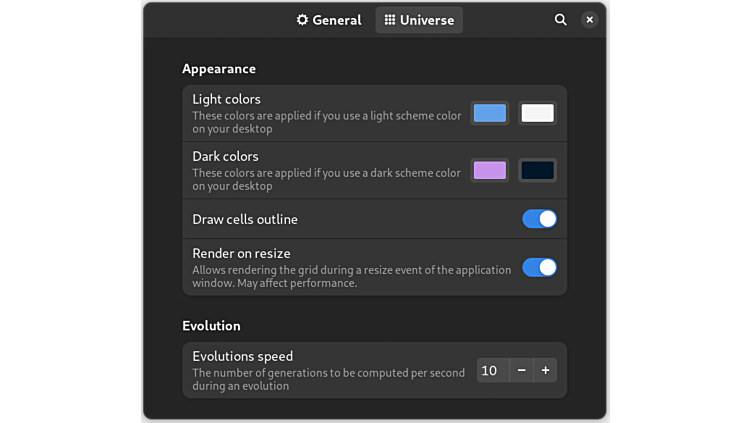Open the search in preferences
752x423 pixels.
pyautogui.click(x=561, y=20)
